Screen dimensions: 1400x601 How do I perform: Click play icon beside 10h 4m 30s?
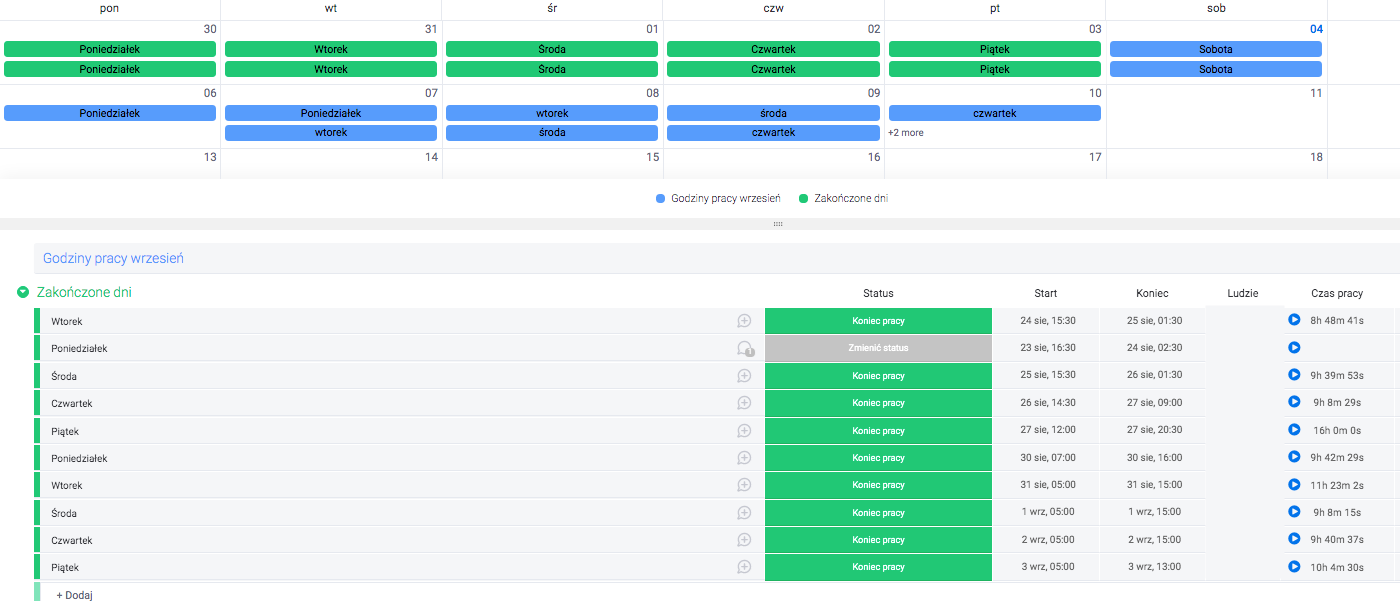click(x=1294, y=567)
